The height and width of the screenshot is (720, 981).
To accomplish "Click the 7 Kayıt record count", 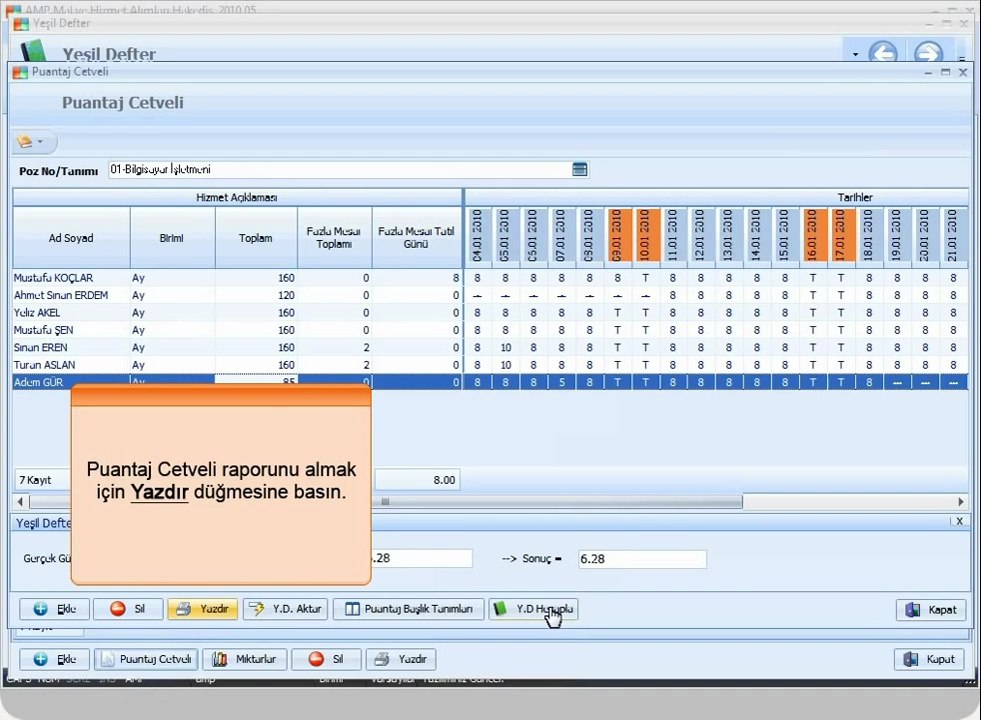I will (x=36, y=480).
